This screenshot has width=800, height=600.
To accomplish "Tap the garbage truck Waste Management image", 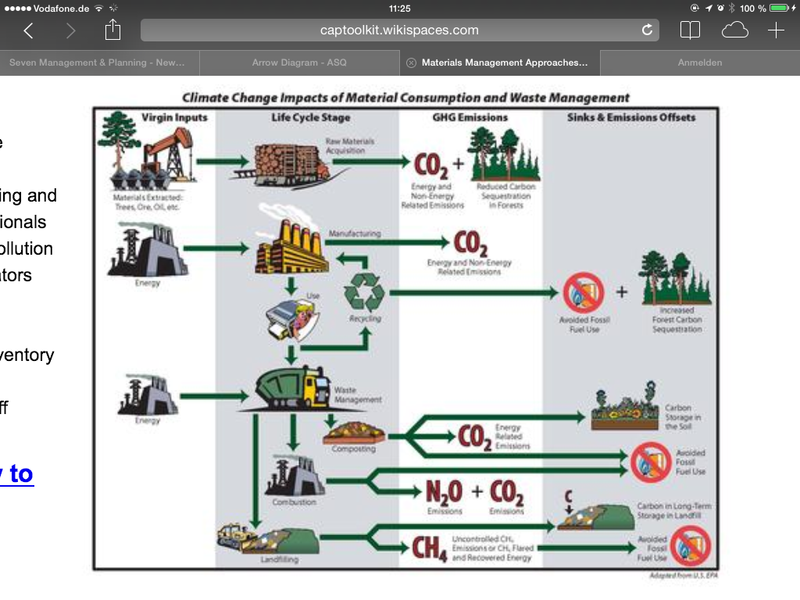I will pyautogui.click(x=293, y=387).
